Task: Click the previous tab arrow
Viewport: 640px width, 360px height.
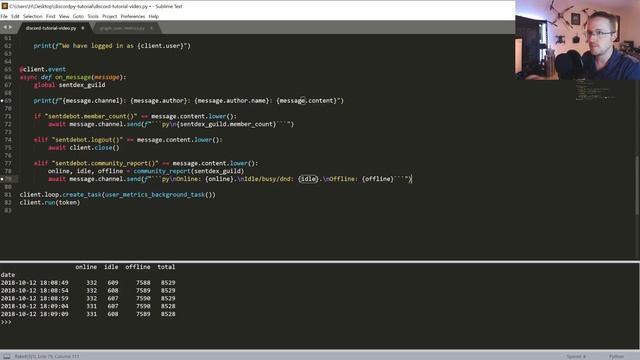Action: coord(5,27)
